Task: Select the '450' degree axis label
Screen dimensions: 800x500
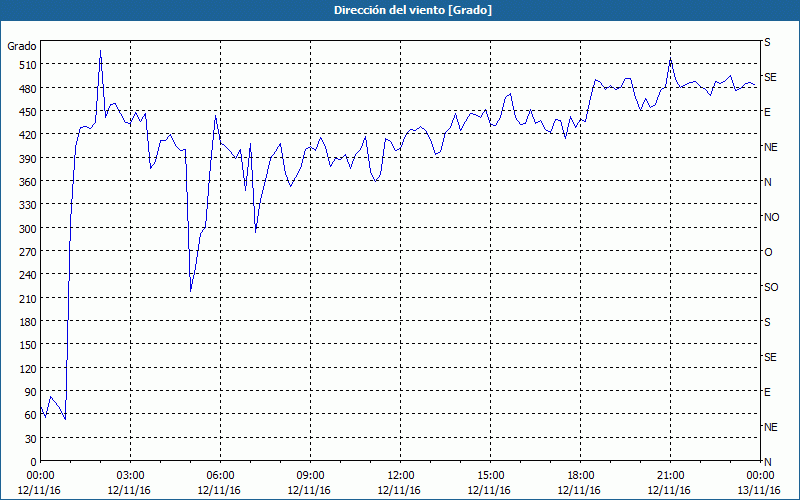Action: (28, 112)
